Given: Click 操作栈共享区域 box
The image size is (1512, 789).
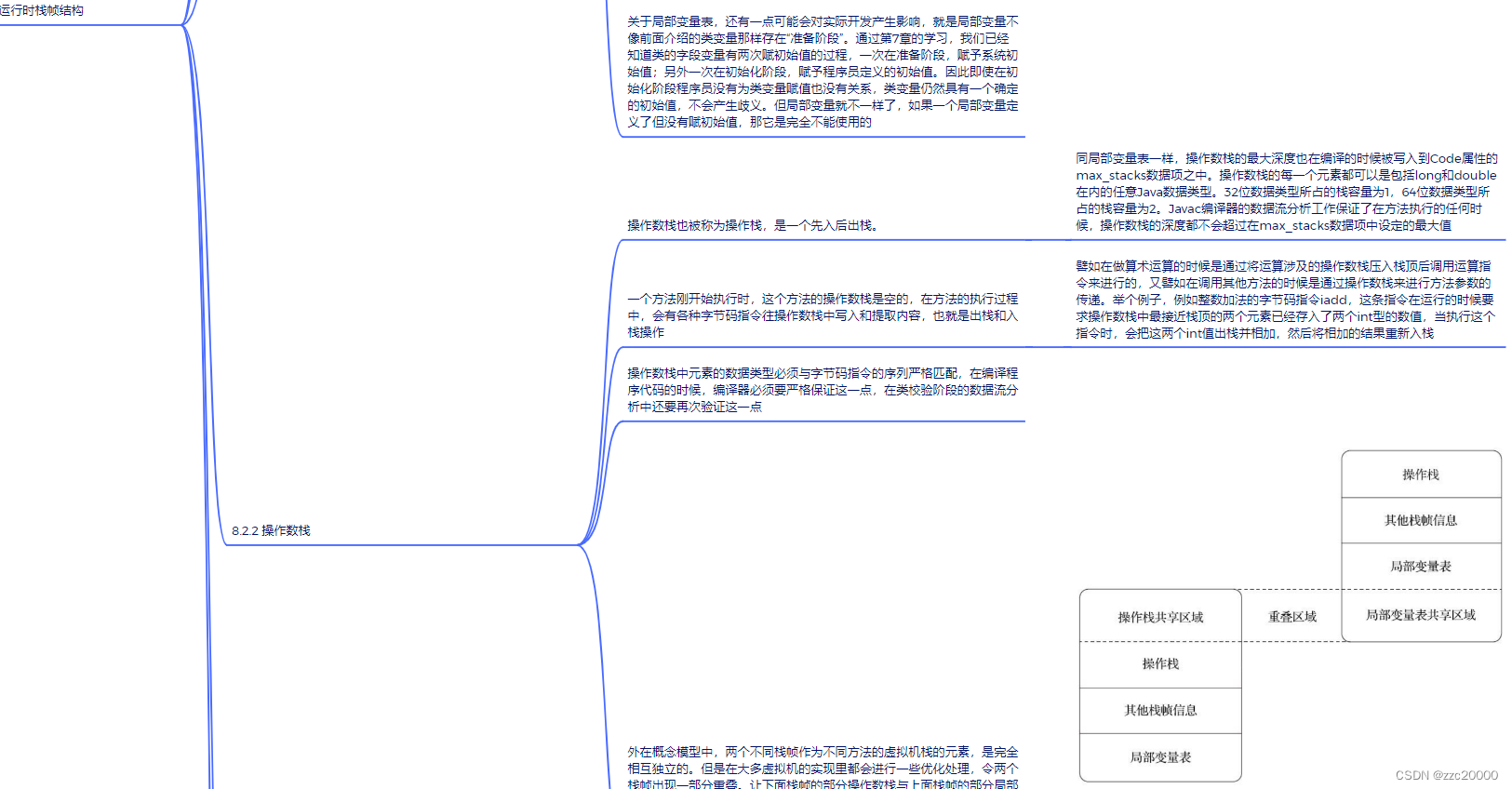Looking at the screenshot, I should click(x=1160, y=617).
